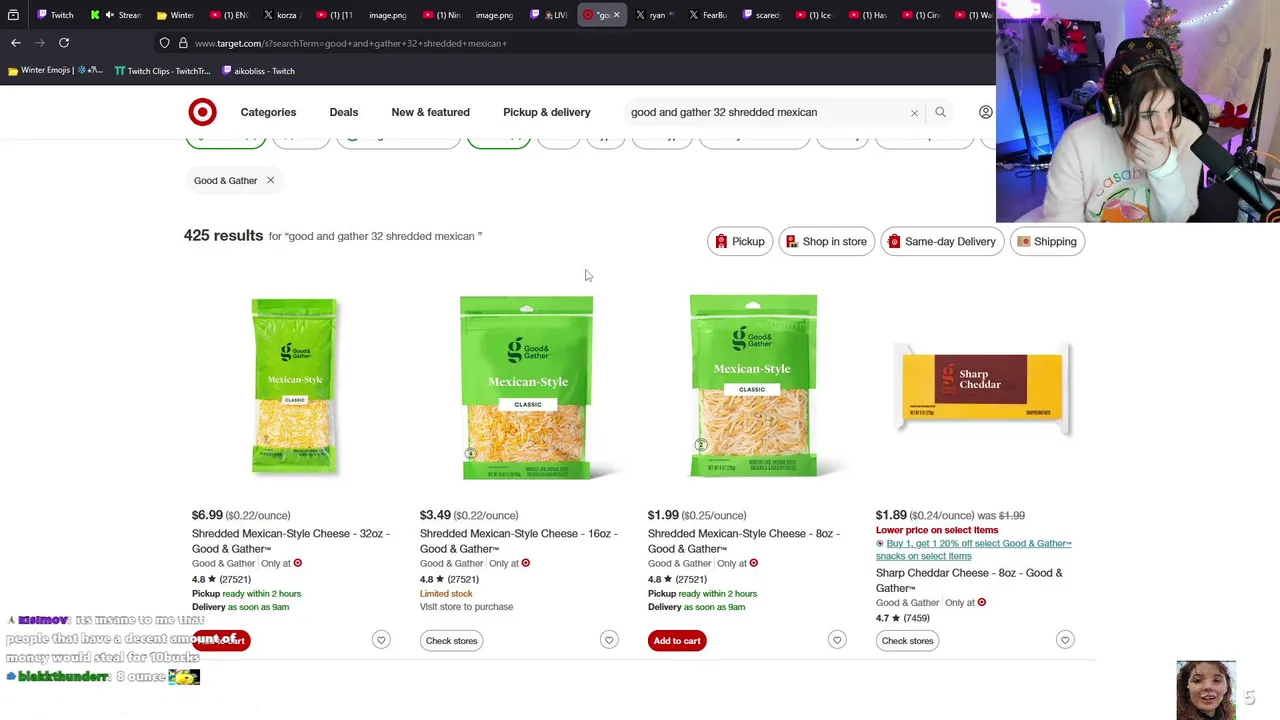Click the search magnifier icon
1280x720 pixels.
click(x=940, y=112)
